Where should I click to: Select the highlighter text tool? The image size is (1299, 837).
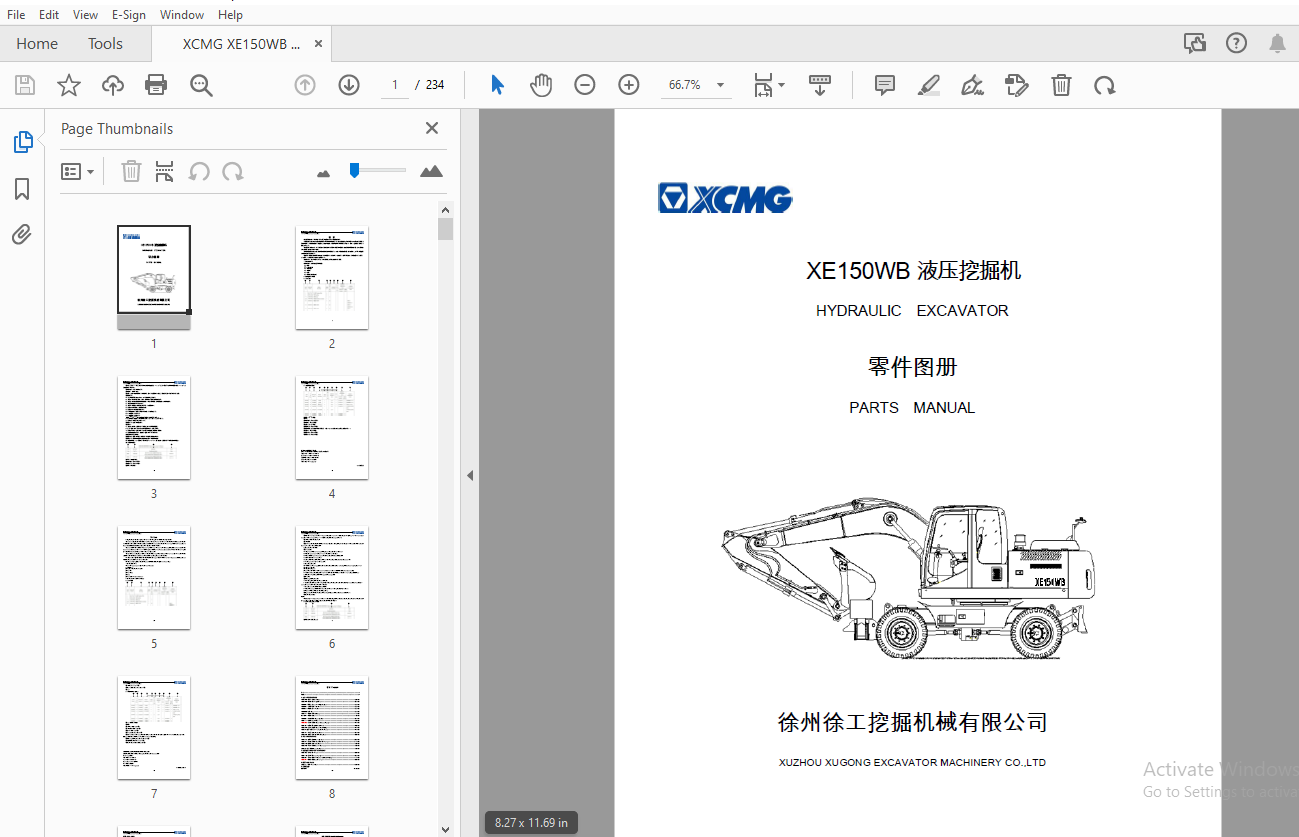click(x=929, y=85)
